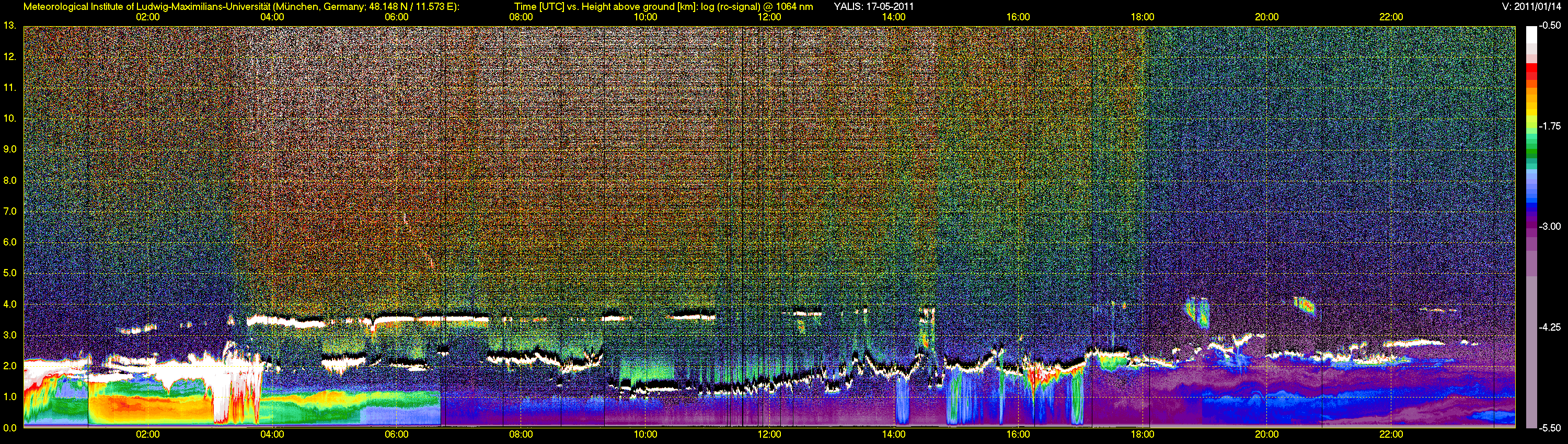Click the '4.0' height axis label

point(10,304)
